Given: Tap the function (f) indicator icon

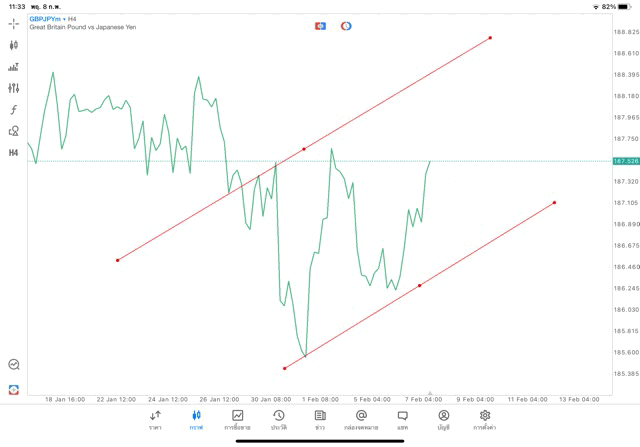Looking at the screenshot, I should 14,110.
